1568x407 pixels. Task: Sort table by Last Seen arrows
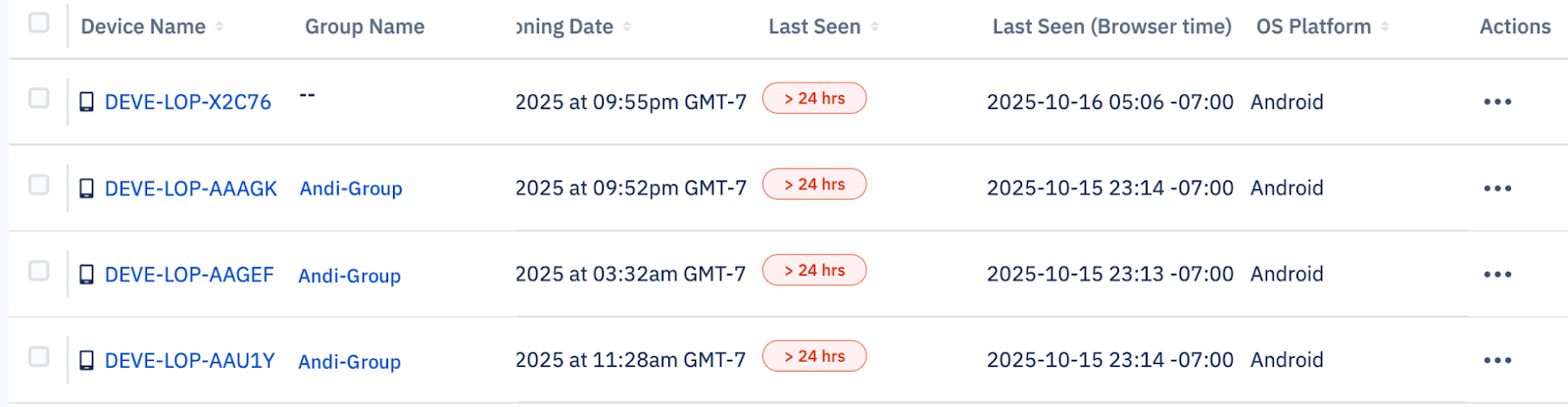pos(875,26)
